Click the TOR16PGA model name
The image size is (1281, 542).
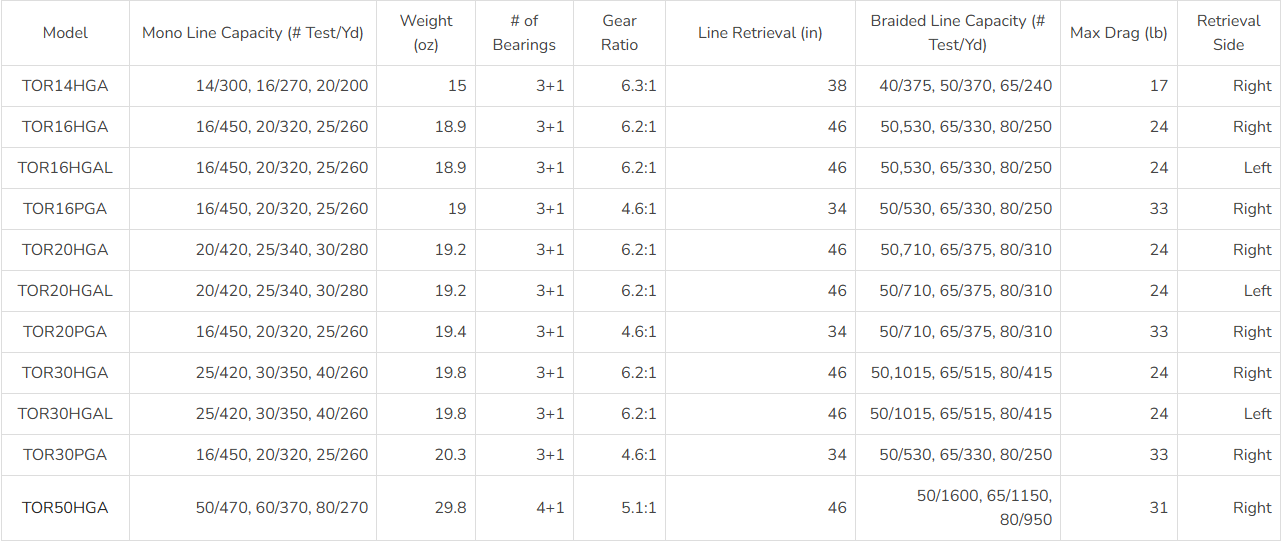click(x=65, y=209)
